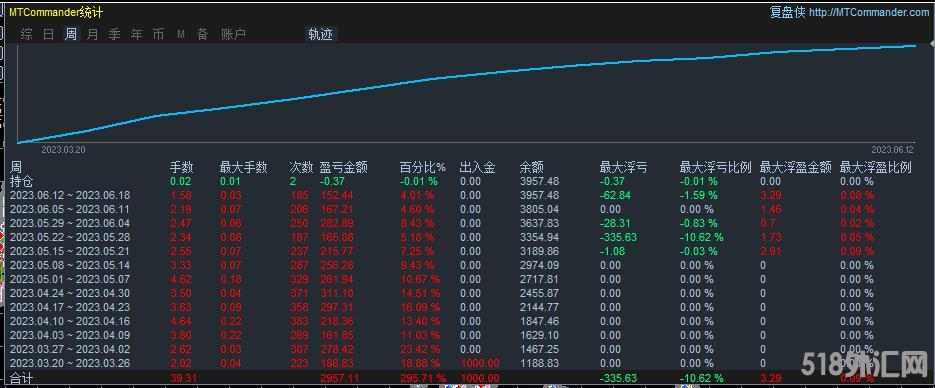This screenshot has width=935, height=388.
Task: Select the week row 2023.06.05 ~ 2023.06.11
Action: pyautogui.click(x=70, y=209)
